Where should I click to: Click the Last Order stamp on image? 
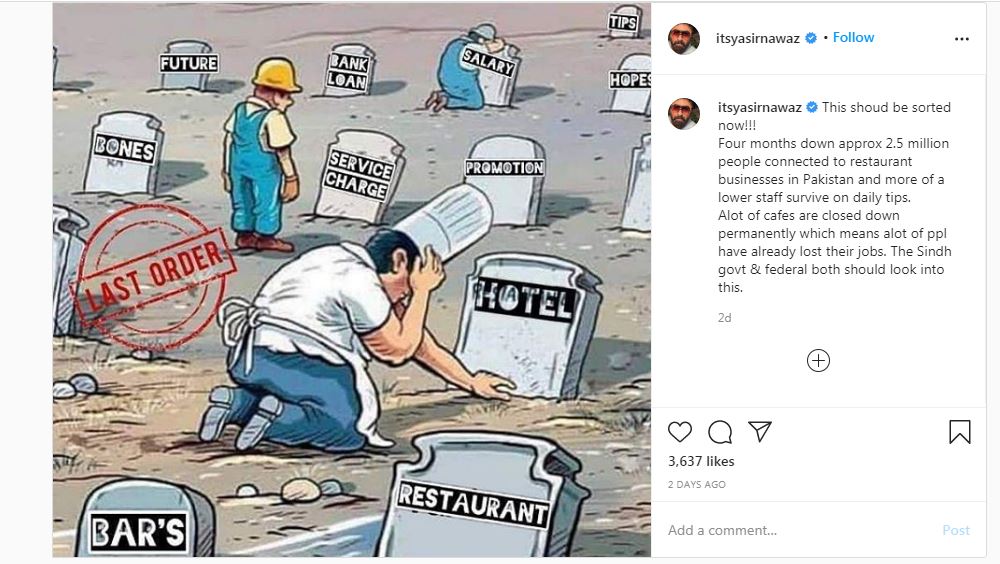152,278
